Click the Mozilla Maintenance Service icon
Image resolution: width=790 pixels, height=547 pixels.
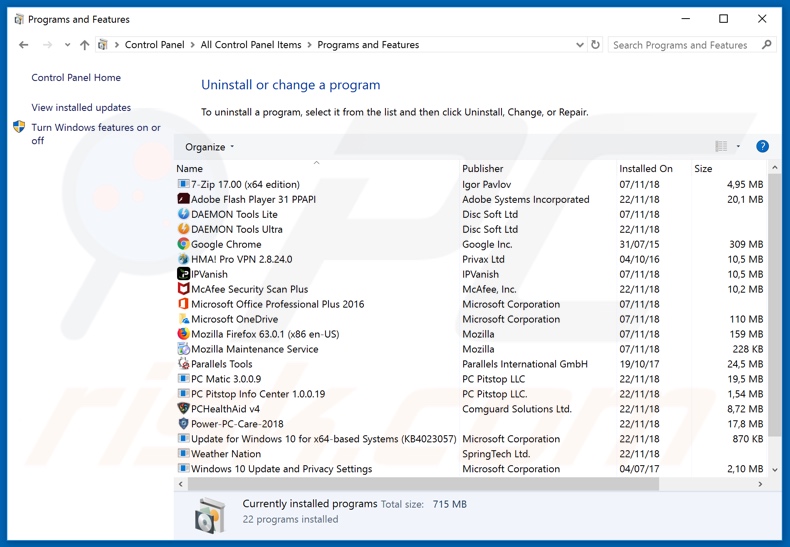pyautogui.click(x=183, y=349)
